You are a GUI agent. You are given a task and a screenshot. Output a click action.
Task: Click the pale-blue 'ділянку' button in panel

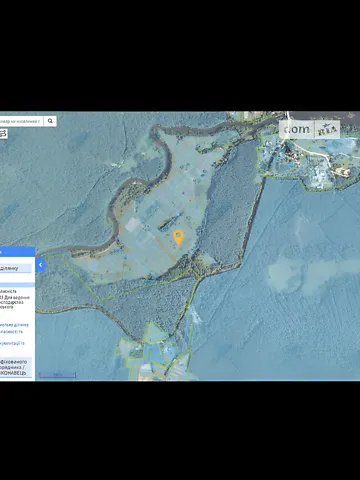[x=16, y=268]
